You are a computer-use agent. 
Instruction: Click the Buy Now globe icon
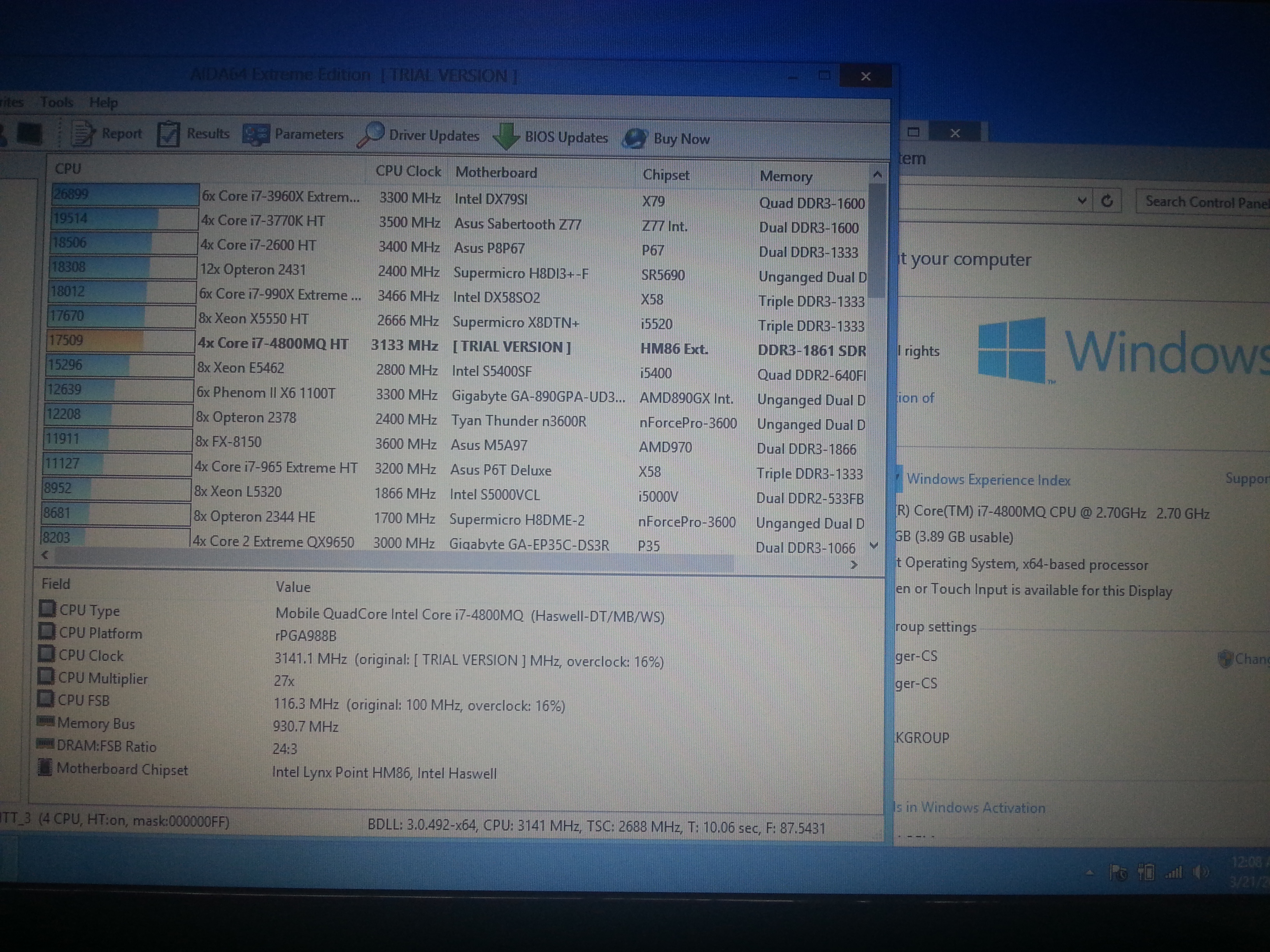pos(635,138)
